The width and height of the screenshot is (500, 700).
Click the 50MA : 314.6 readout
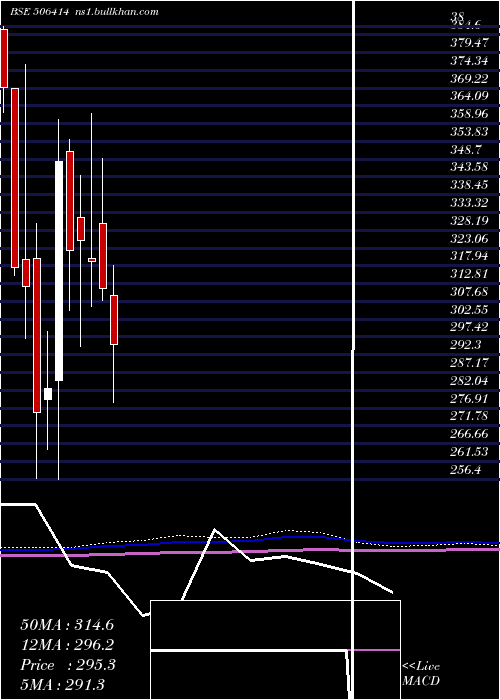pyautogui.click(x=67, y=625)
